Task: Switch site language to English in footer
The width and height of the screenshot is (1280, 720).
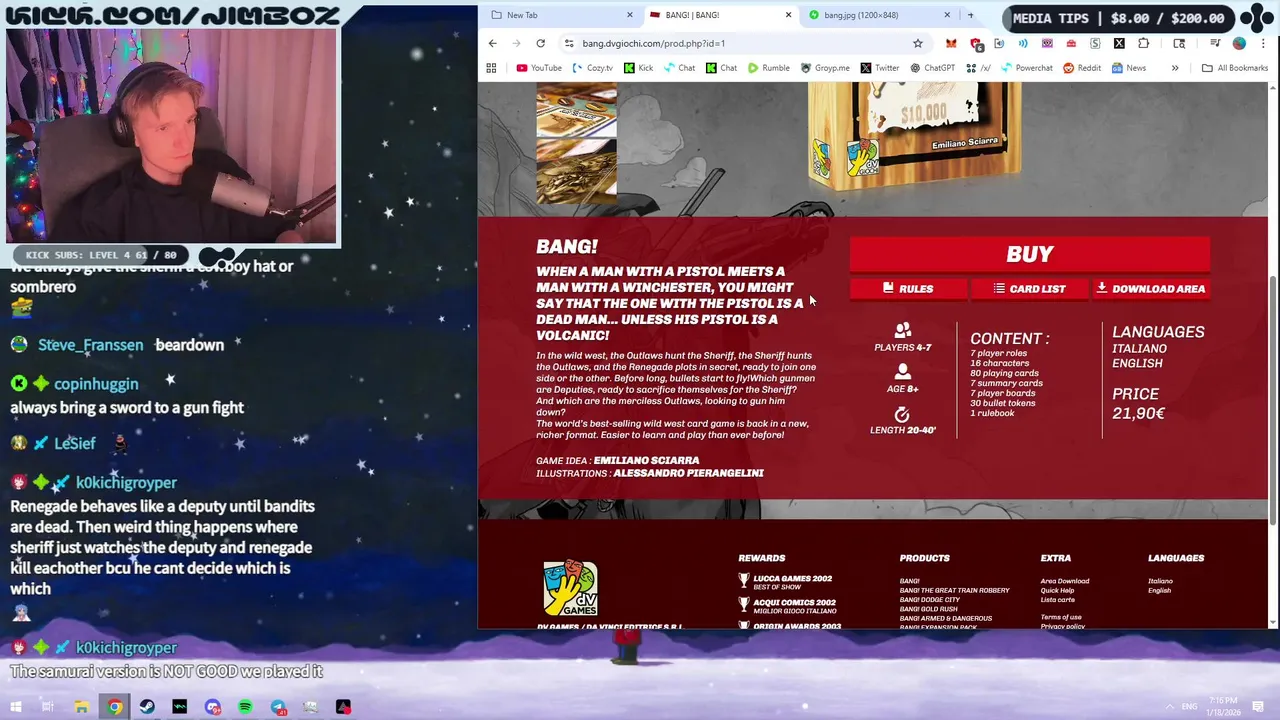Action: click(x=1159, y=590)
